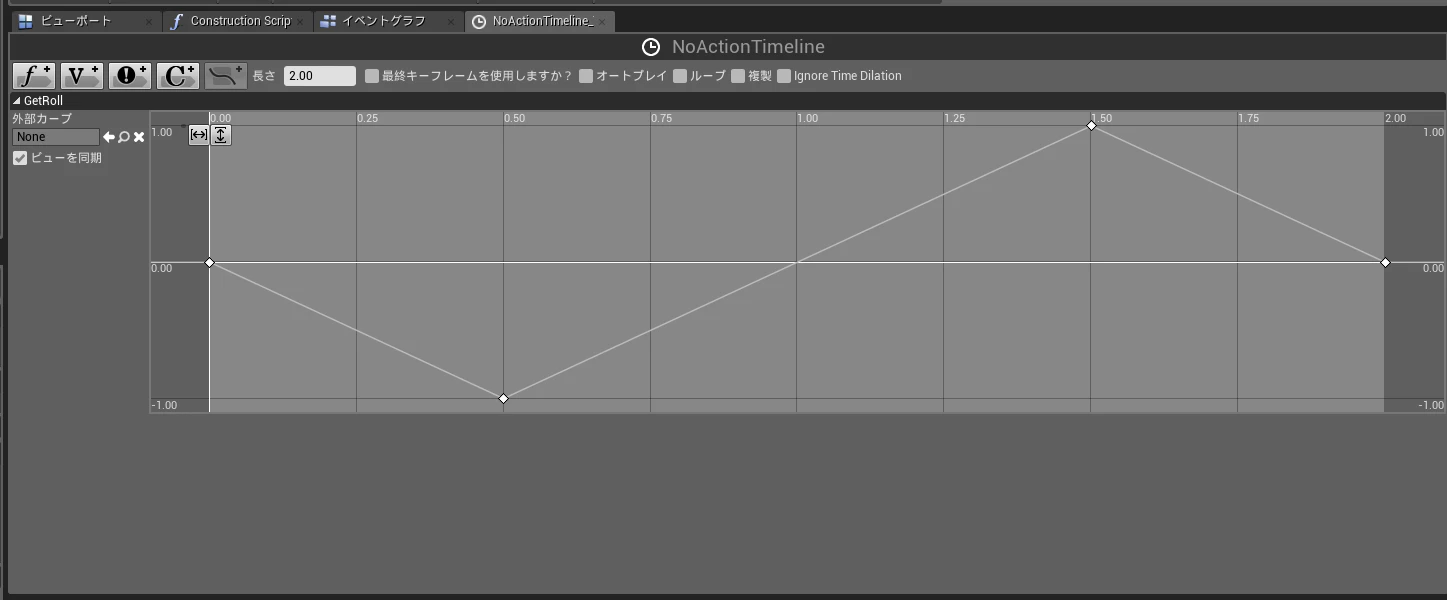Add a float track to the timeline
Image resolution: width=1447 pixels, height=600 pixels.
35,76
